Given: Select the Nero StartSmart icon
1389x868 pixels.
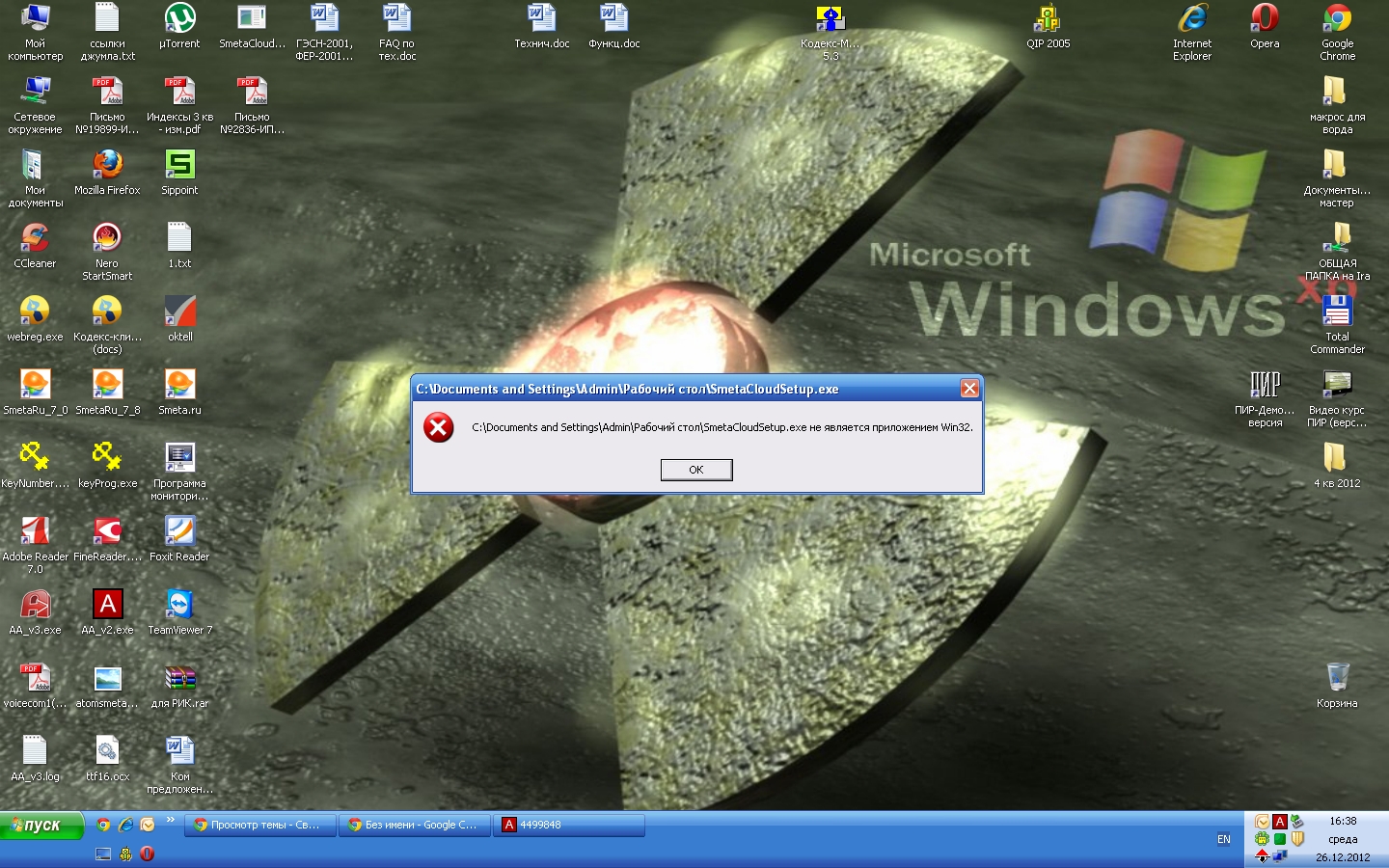Looking at the screenshot, I should pos(107,252).
